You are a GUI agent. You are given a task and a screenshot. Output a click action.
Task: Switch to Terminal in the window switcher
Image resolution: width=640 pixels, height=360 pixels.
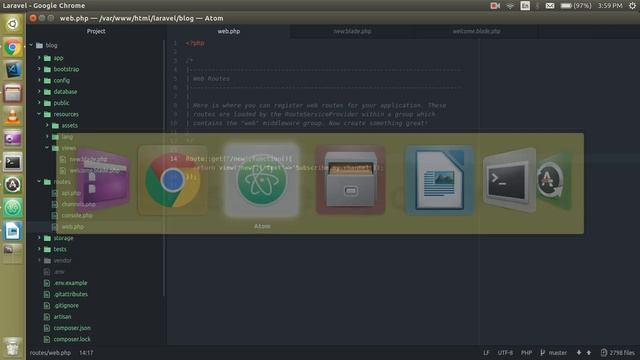click(509, 180)
